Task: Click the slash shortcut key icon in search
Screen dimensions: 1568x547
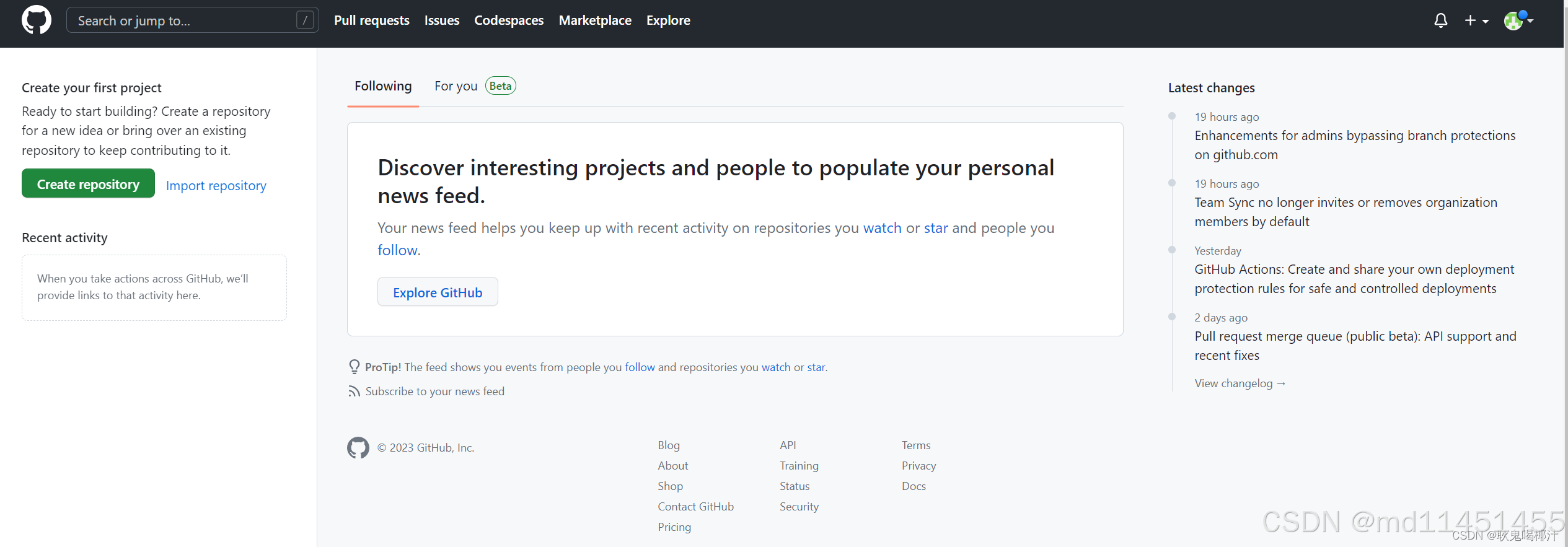Action: pos(304,20)
